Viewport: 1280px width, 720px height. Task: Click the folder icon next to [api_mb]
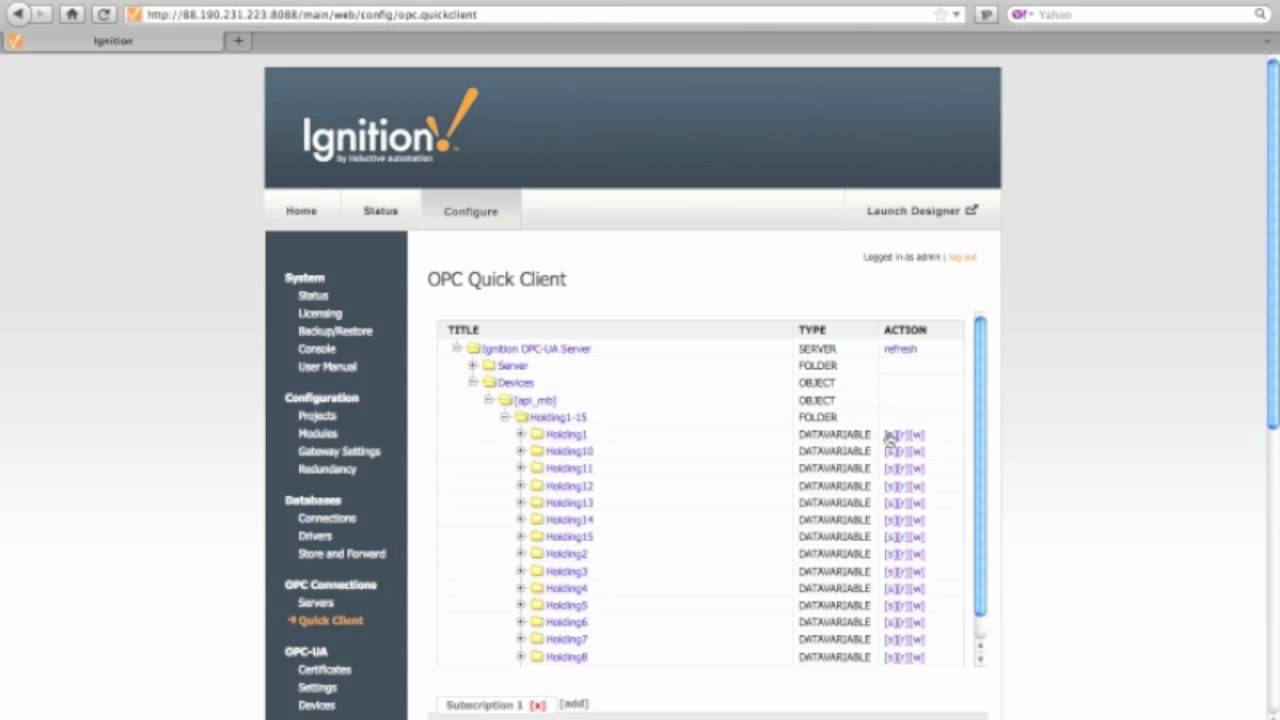tap(505, 400)
